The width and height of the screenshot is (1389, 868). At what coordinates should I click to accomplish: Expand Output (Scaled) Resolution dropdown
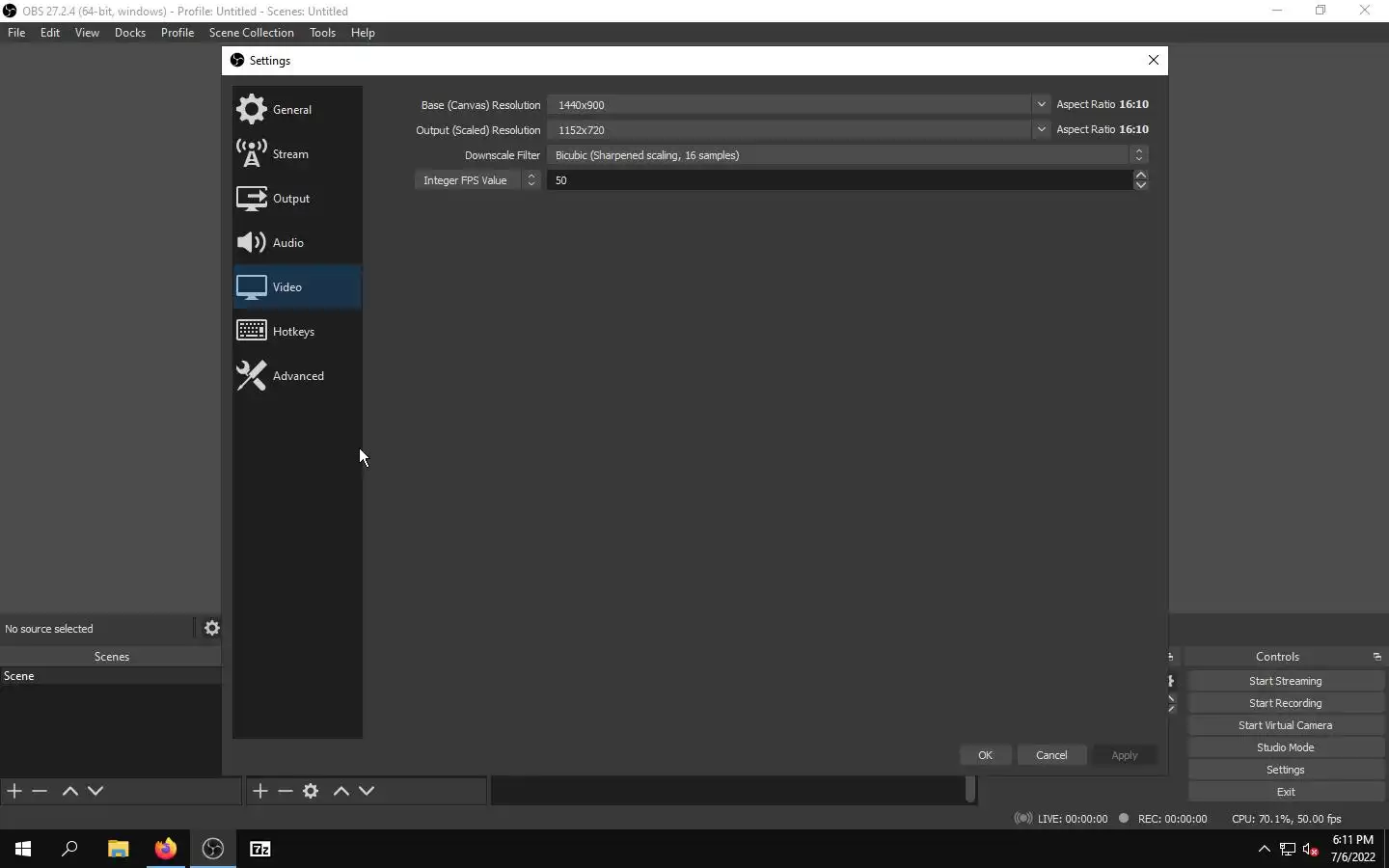(1041, 129)
